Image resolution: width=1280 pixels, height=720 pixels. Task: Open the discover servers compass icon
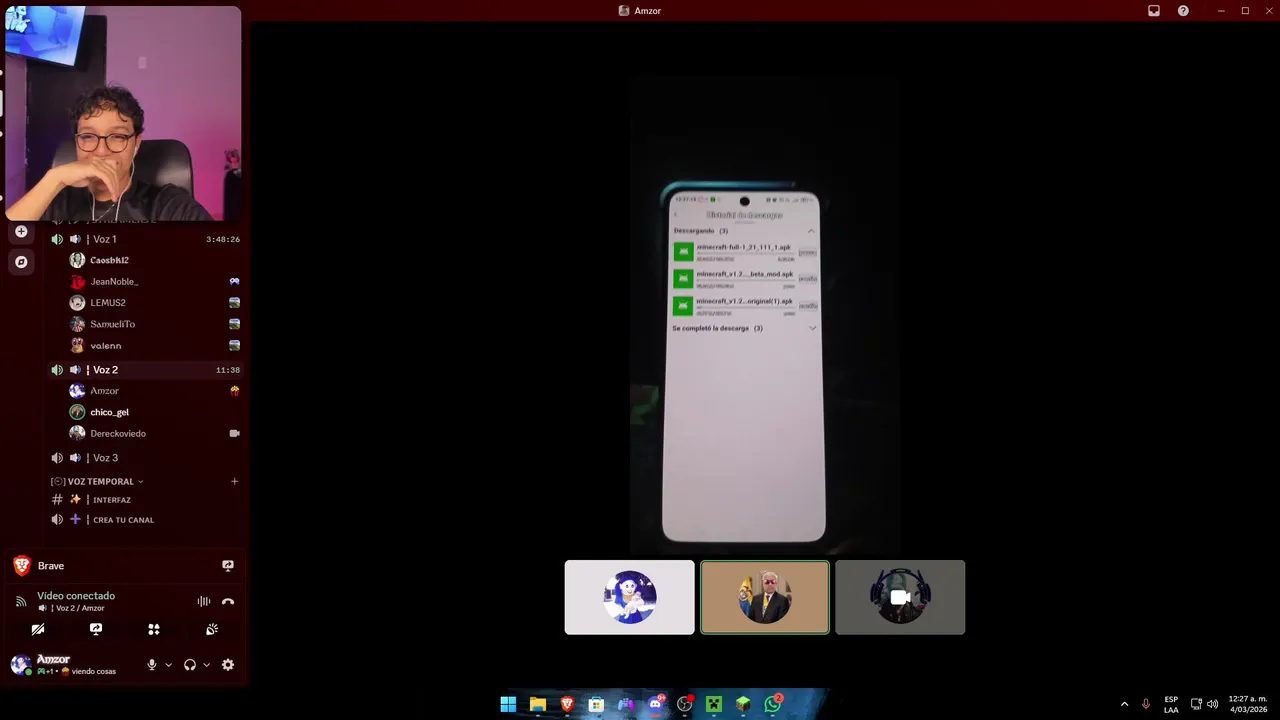pos(21,262)
